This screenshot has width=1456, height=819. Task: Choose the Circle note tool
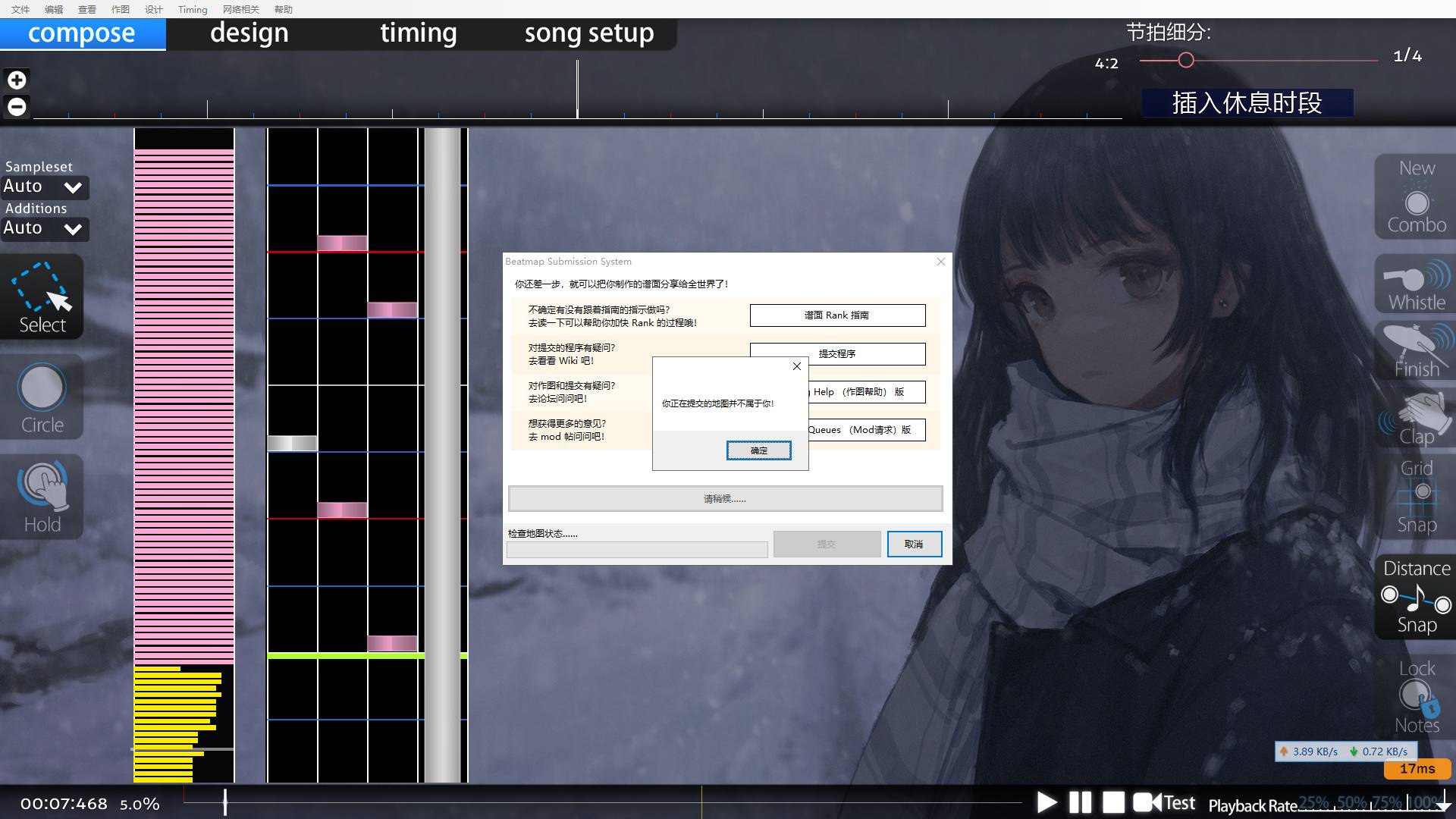(x=42, y=397)
